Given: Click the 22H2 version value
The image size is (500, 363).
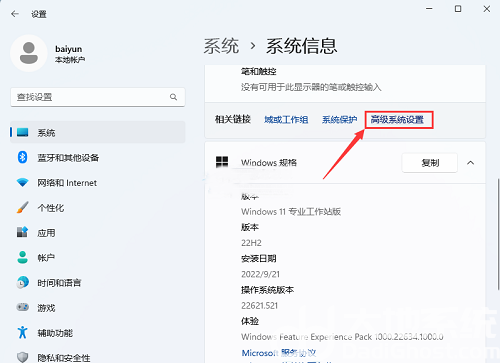Looking at the screenshot, I should pos(251,243).
